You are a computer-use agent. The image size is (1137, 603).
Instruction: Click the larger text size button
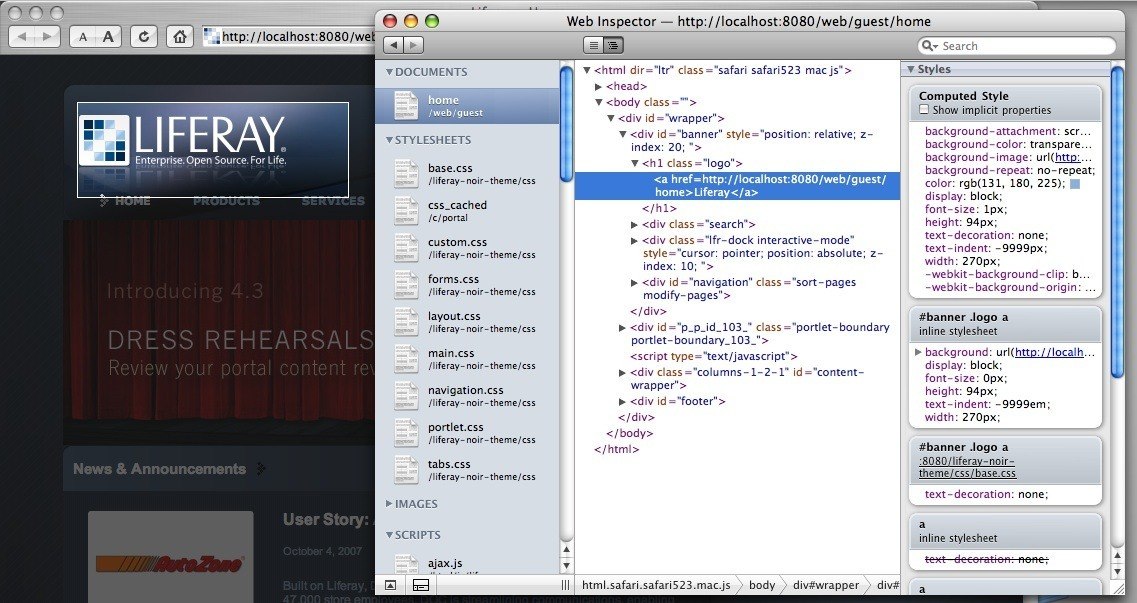tap(109, 37)
